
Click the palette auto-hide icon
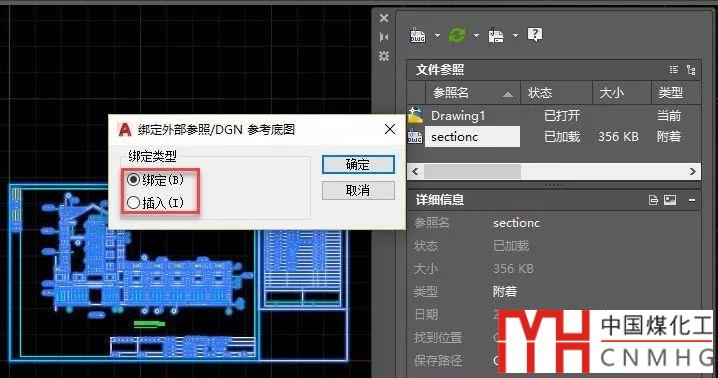[x=384, y=37]
